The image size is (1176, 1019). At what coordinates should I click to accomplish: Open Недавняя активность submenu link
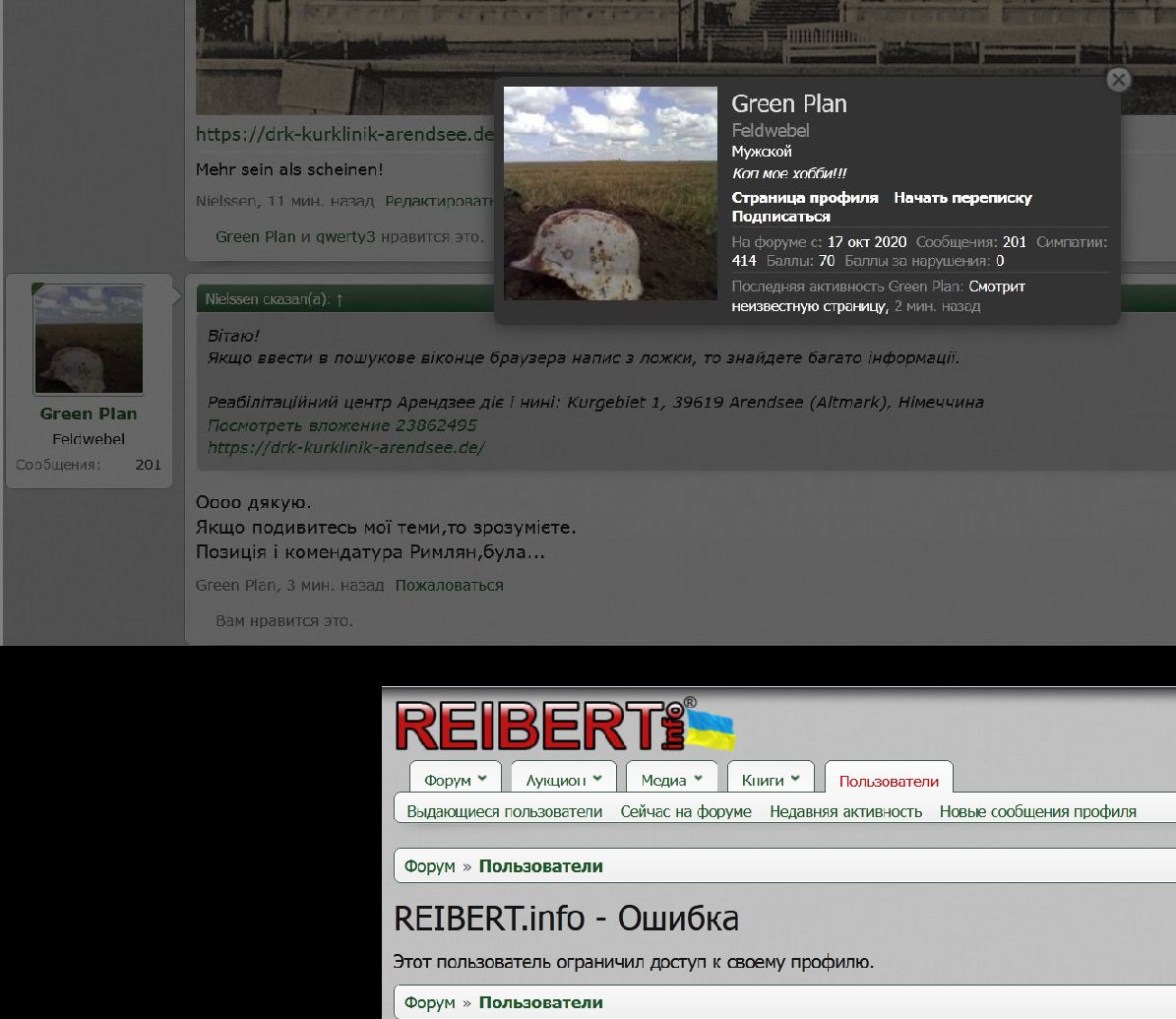coord(845,811)
